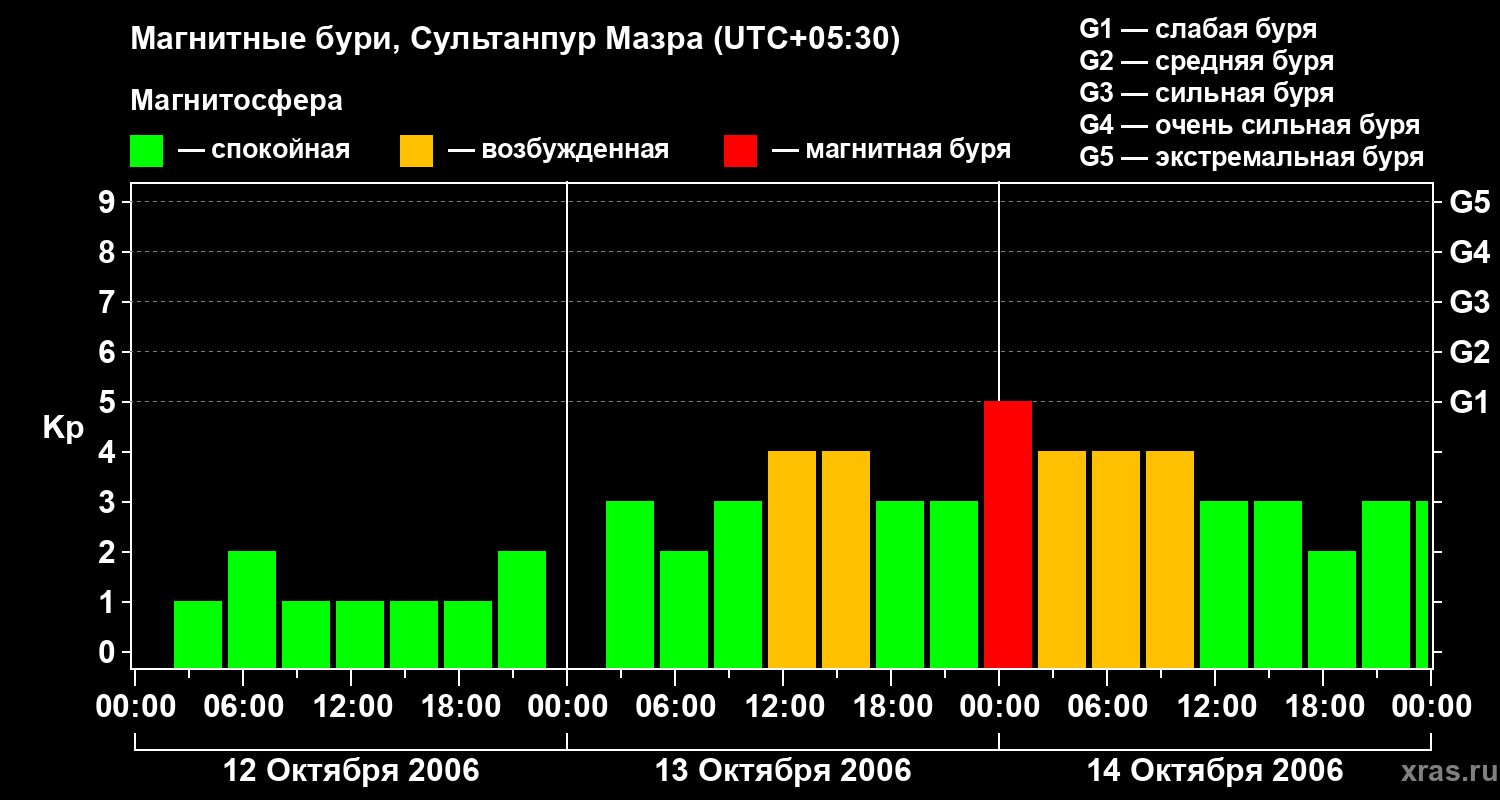Click the 'G3' label on the right axis
This screenshot has height=800, width=1500.
[x=1470, y=302]
